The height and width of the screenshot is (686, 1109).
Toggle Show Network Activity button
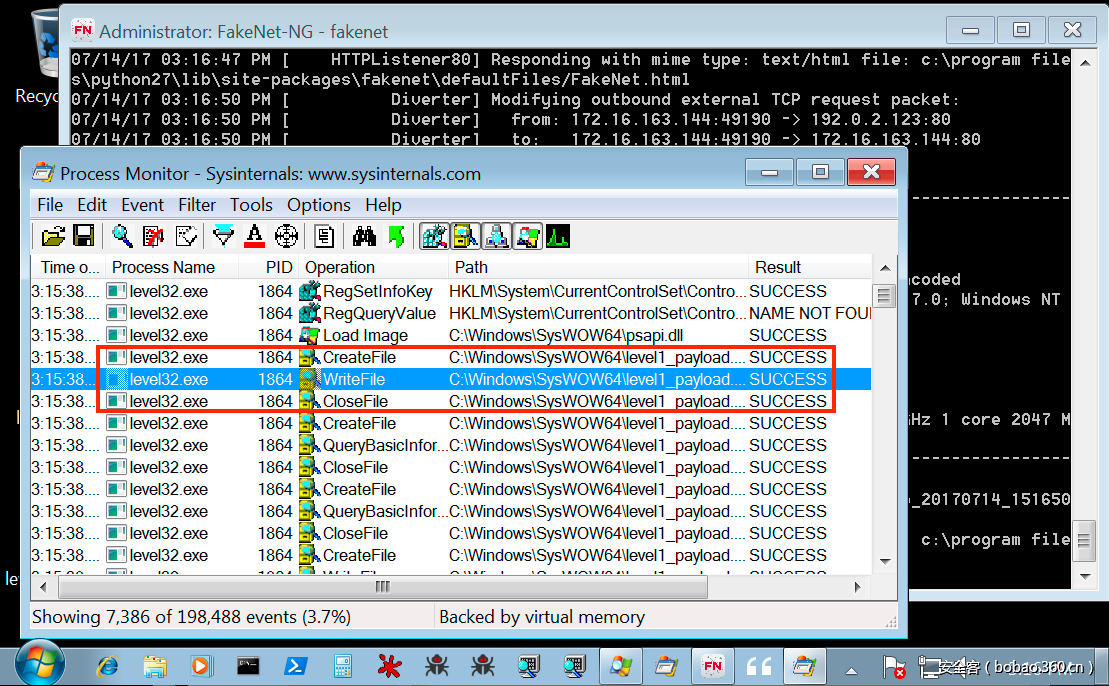click(x=496, y=237)
